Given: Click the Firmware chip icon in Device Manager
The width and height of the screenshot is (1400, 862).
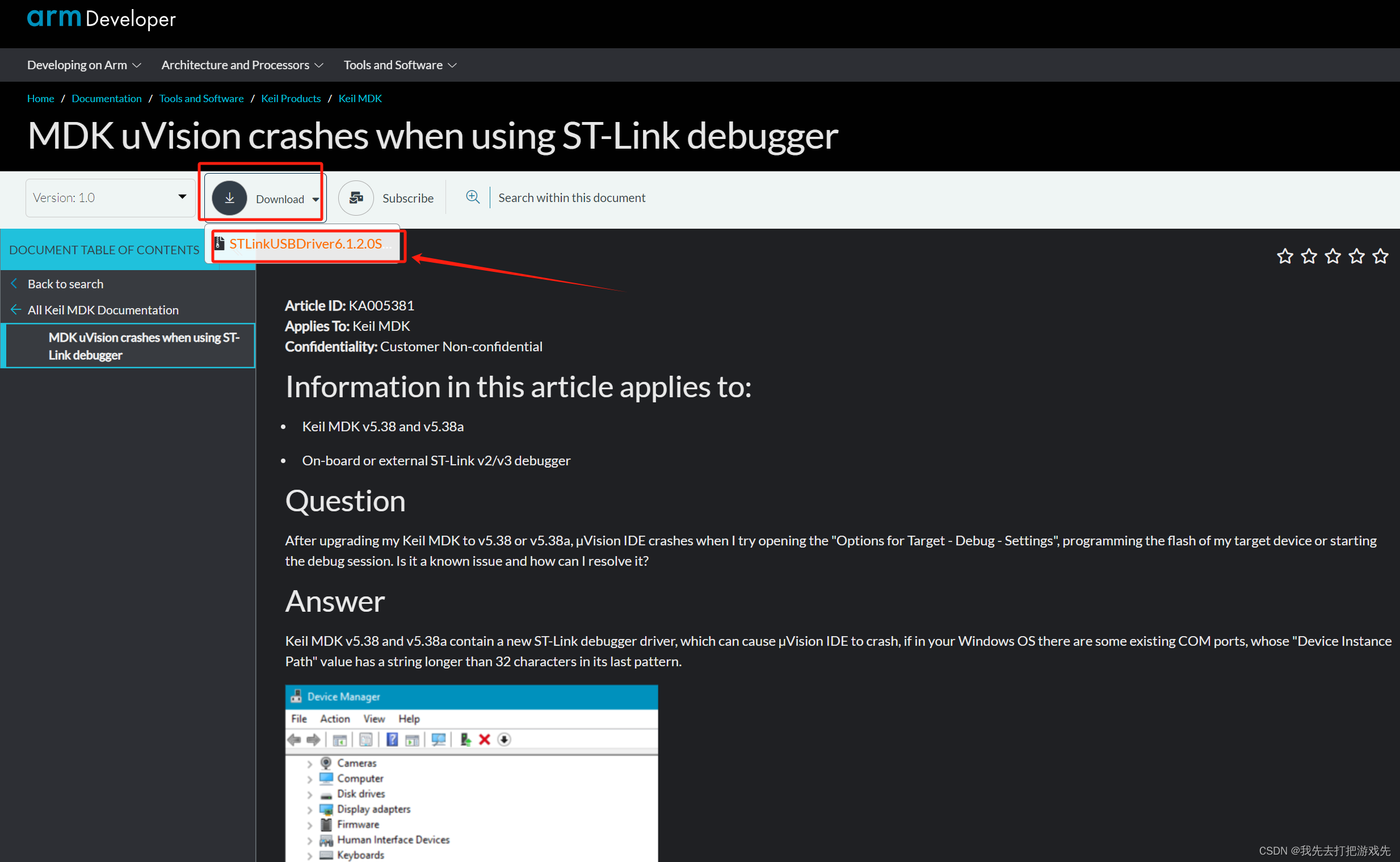Looking at the screenshot, I should pyautogui.click(x=326, y=825).
